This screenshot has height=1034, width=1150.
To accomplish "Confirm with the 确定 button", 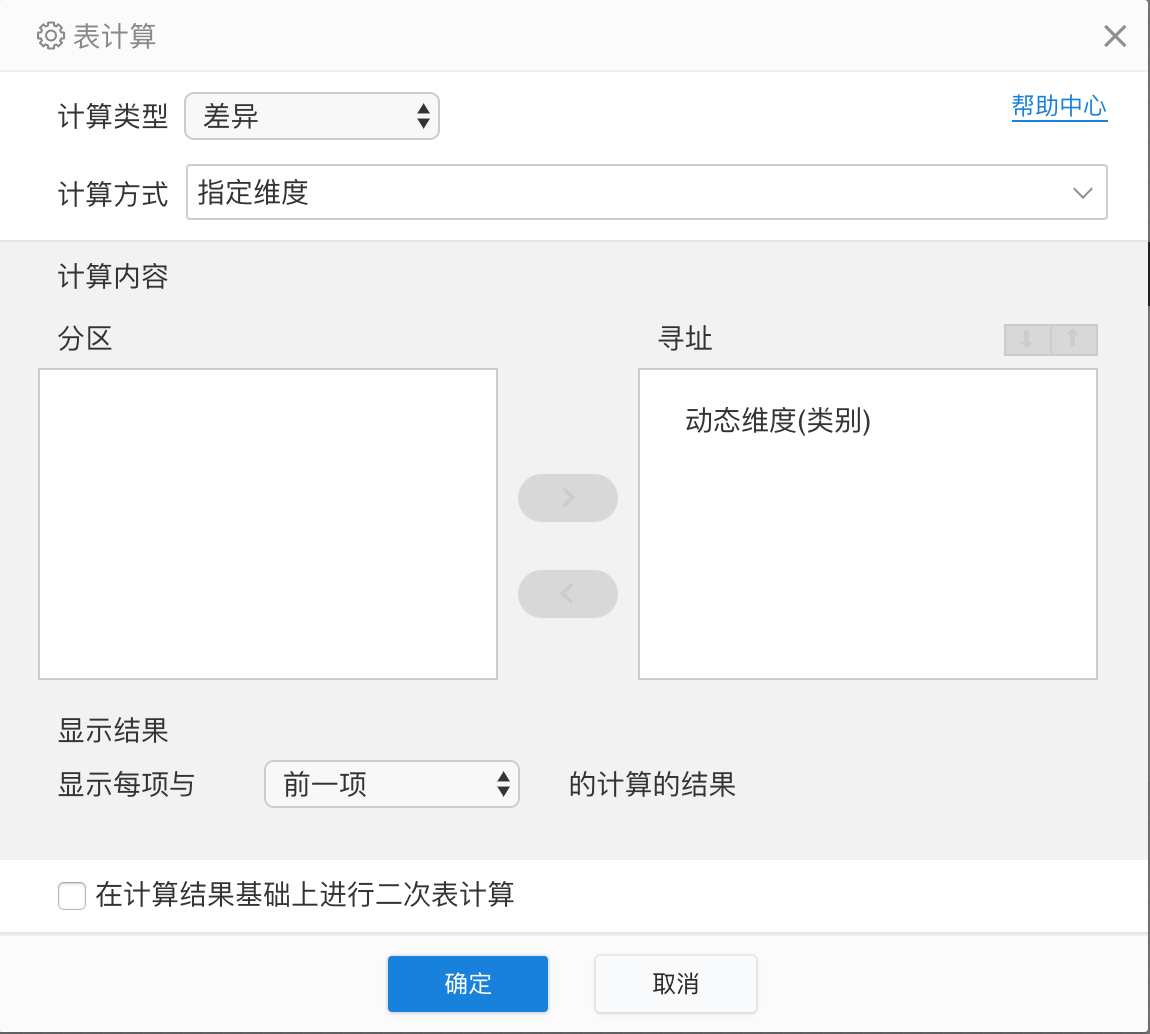I will [467, 984].
